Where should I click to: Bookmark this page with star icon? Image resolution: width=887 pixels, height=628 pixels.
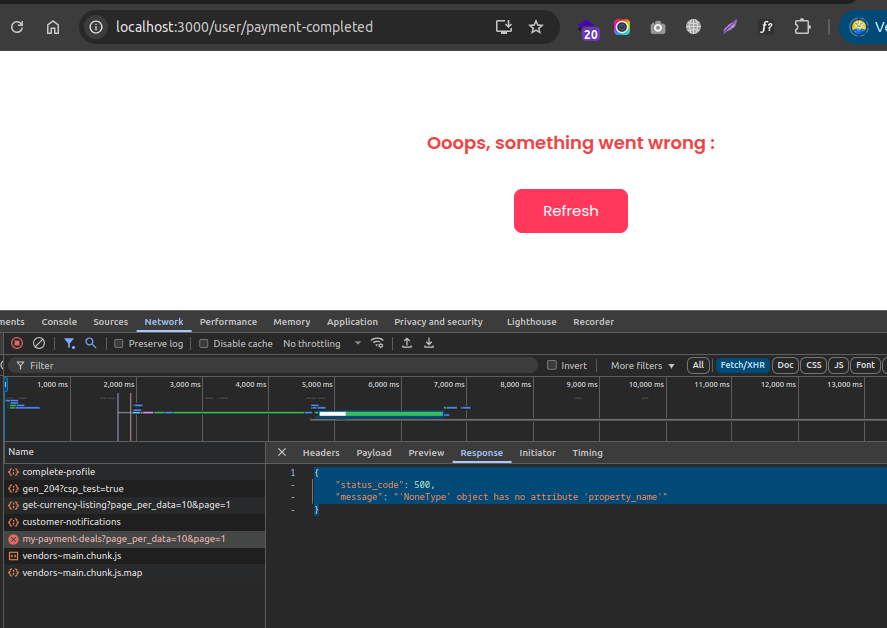[536, 27]
